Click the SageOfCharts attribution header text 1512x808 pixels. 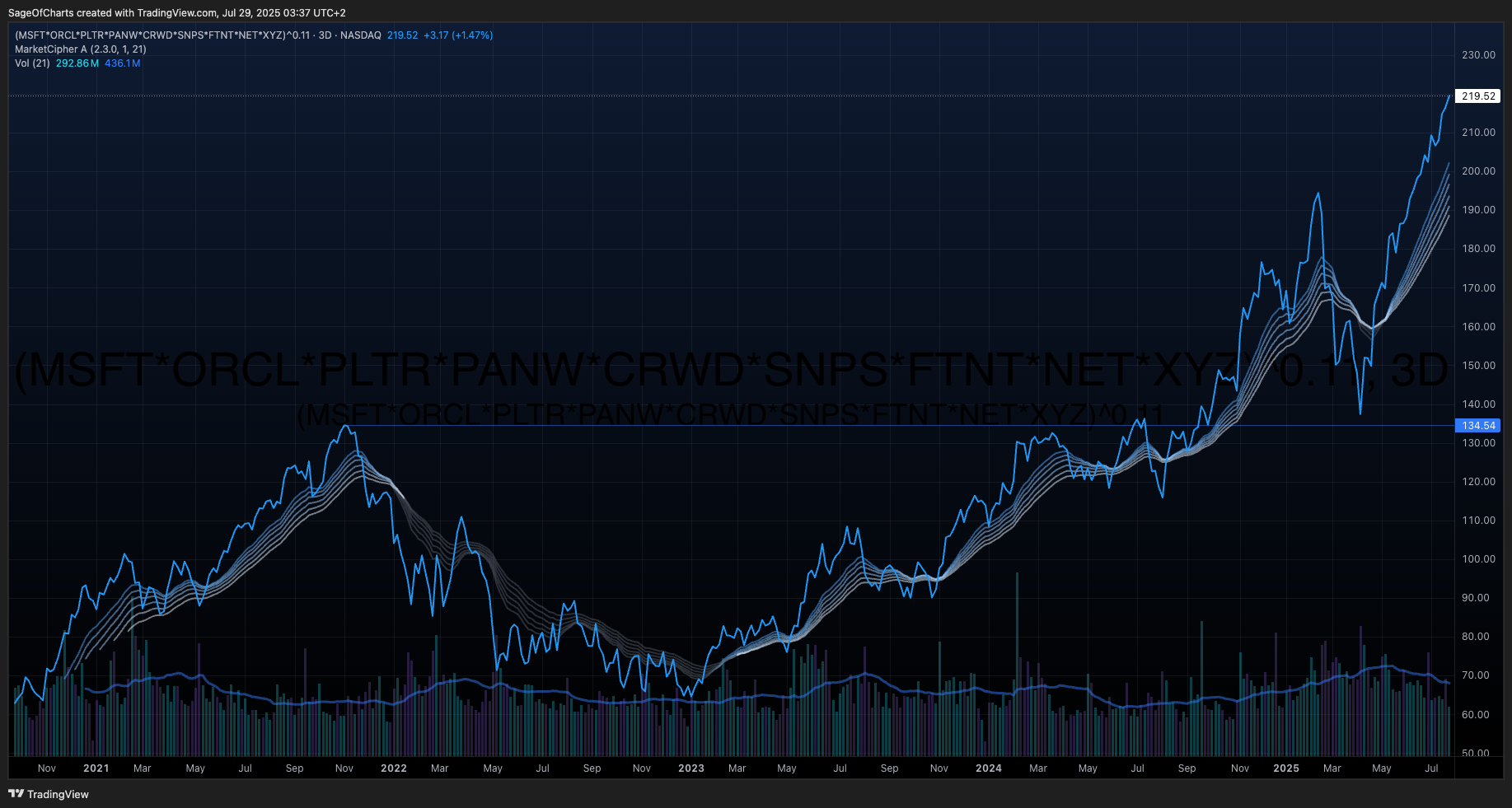pos(177,13)
